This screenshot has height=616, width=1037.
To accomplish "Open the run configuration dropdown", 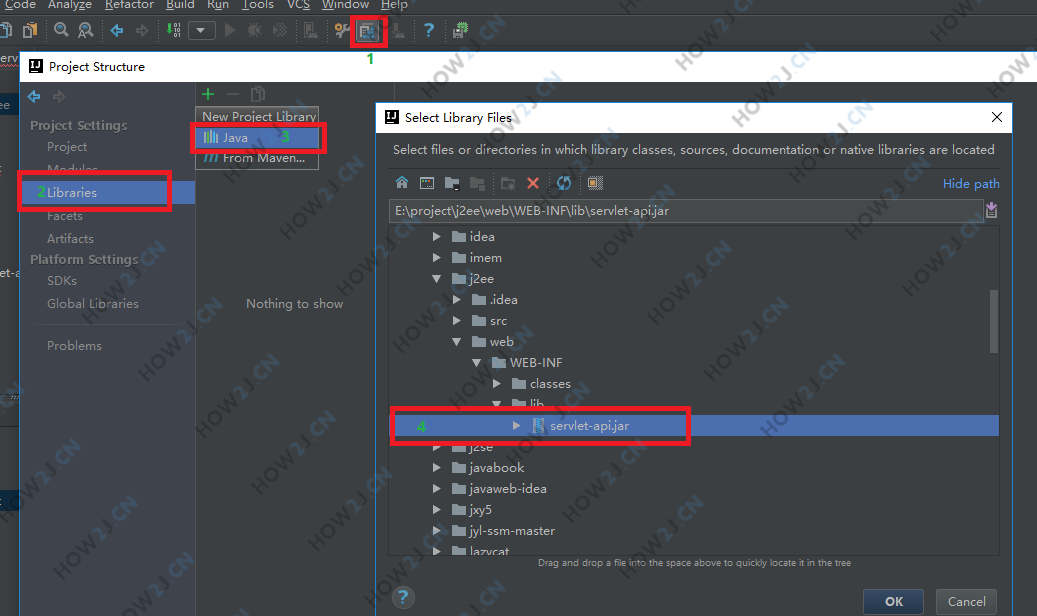I will pos(202,30).
